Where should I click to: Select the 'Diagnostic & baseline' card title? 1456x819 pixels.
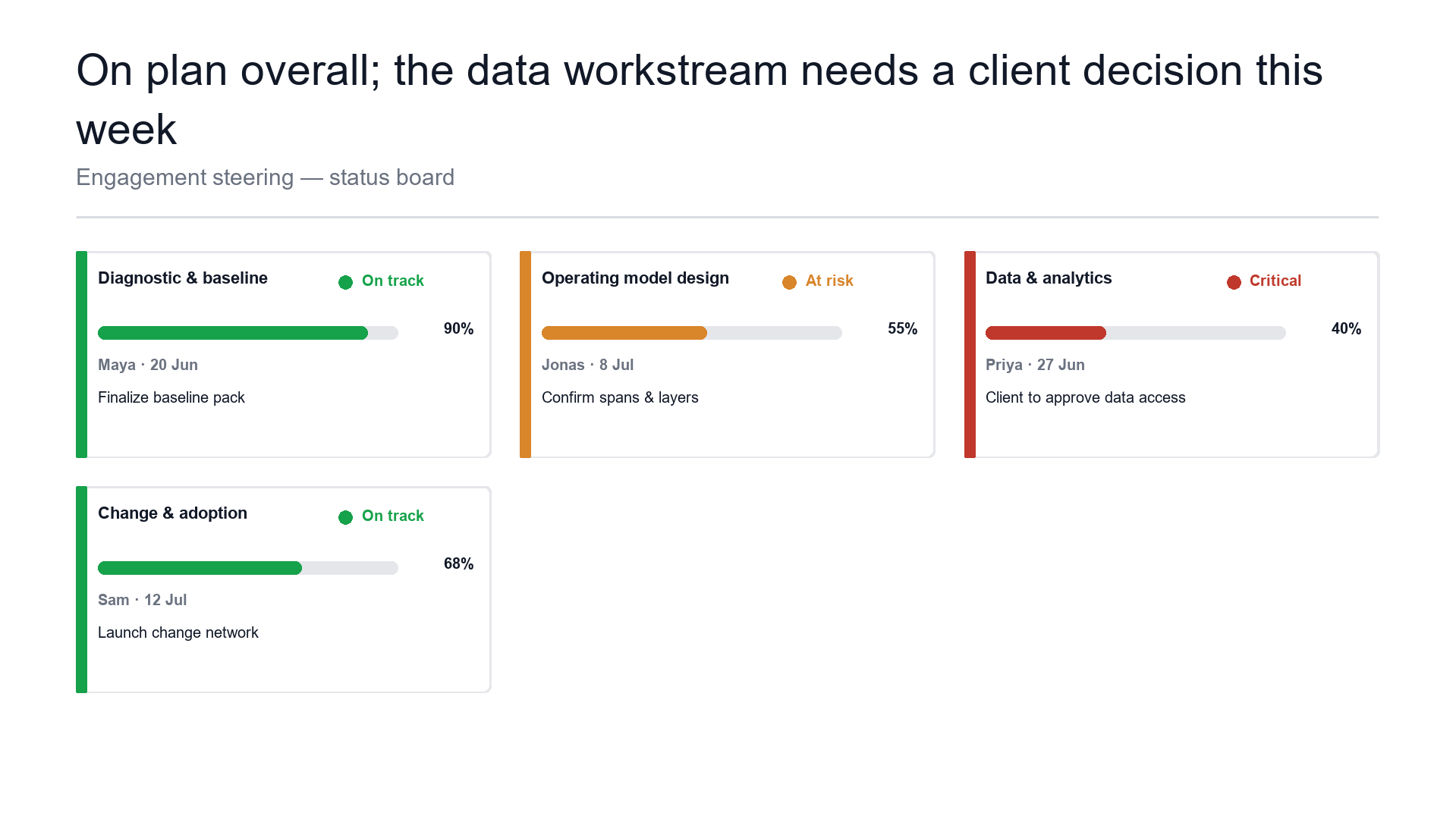pyautogui.click(x=183, y=278)
